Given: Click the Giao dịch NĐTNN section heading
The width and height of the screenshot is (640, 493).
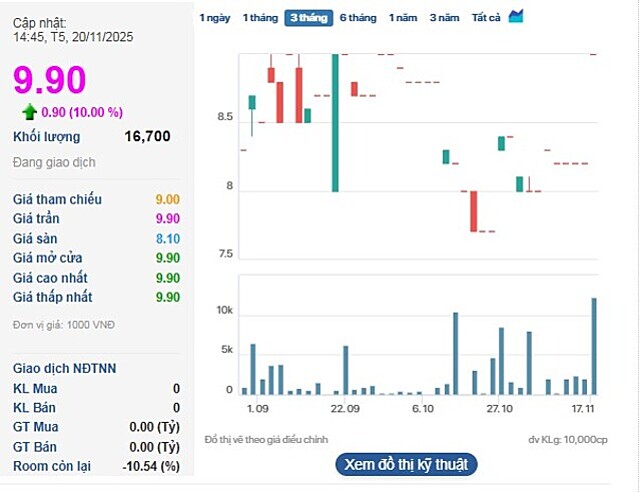Looking at the screenshot, I should (x=64, y=368).
